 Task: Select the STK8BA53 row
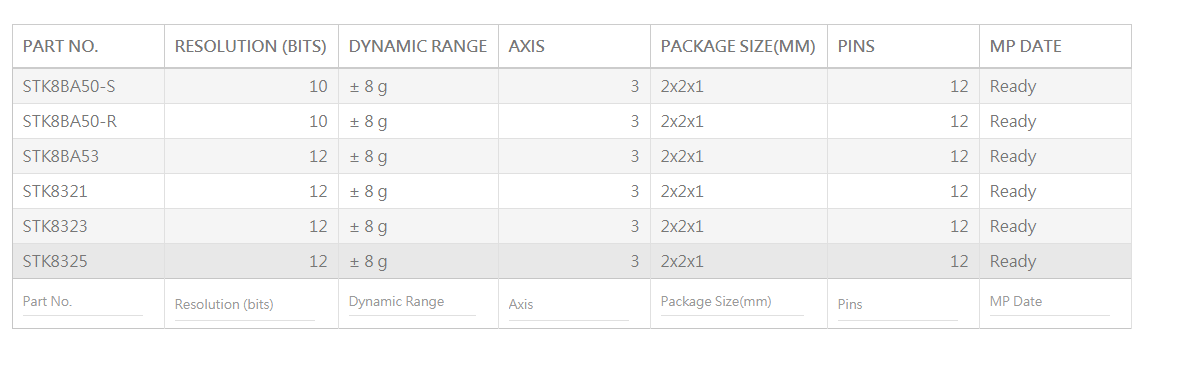(x=572, y=156)
